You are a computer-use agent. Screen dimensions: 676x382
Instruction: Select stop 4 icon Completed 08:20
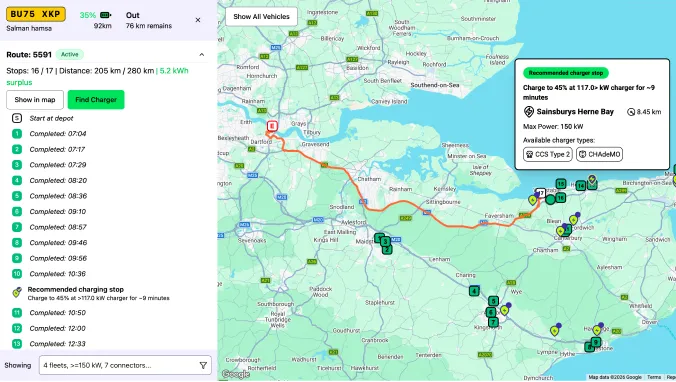click(17, 180)
